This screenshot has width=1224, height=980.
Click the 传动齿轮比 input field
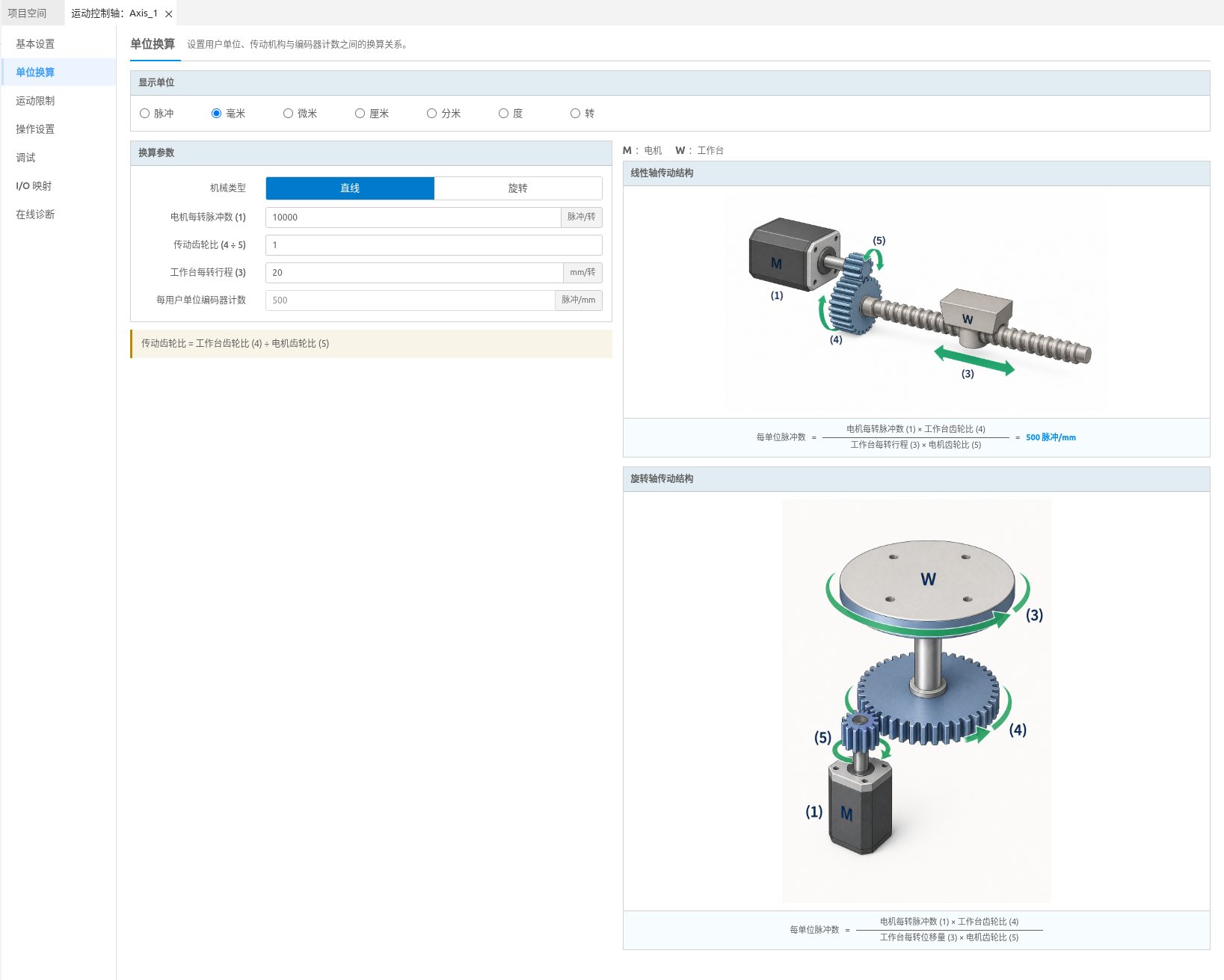(434, 245)
